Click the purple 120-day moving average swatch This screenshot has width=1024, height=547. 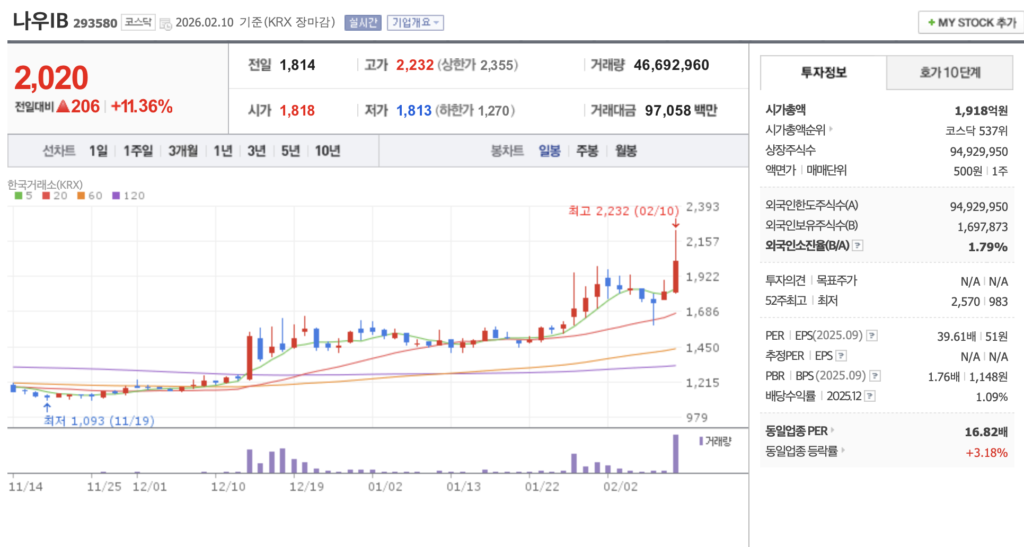pos(114,195)
